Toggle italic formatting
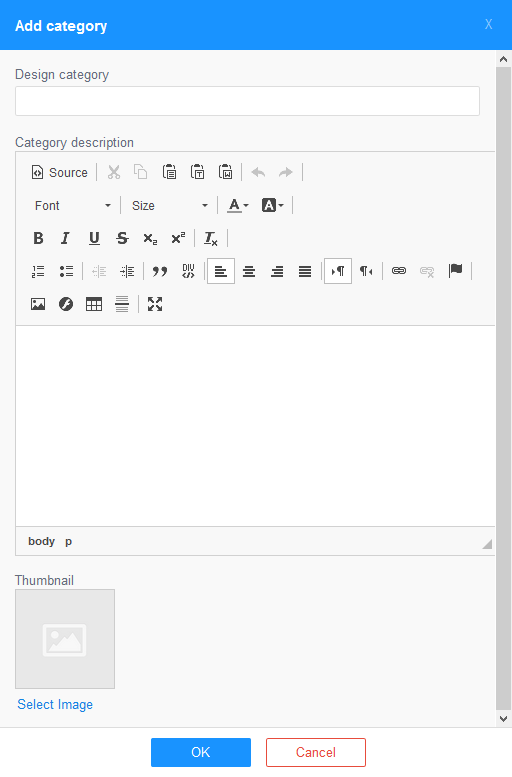 tap(65, 238)
